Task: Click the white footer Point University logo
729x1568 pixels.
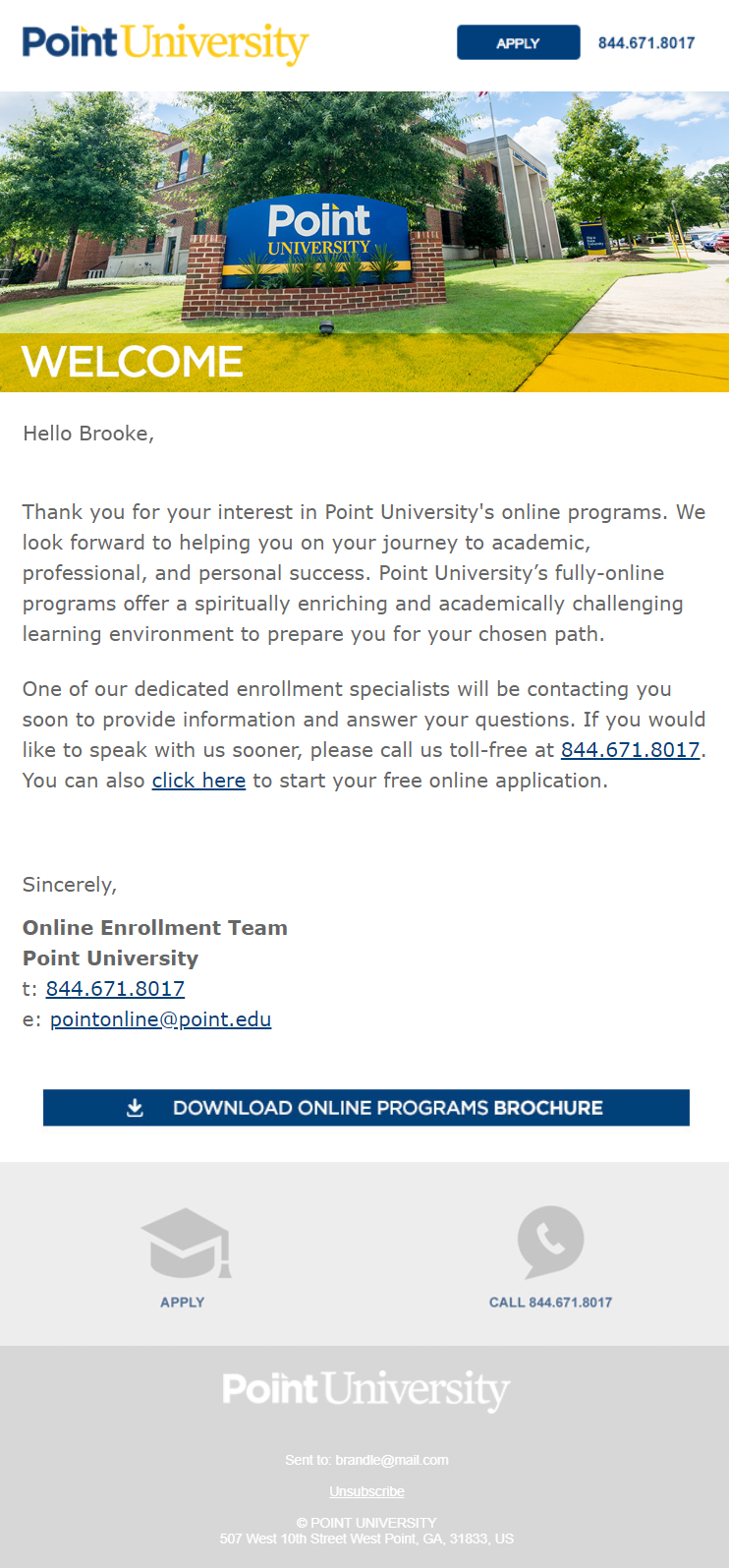Action: click(365, 1390)
